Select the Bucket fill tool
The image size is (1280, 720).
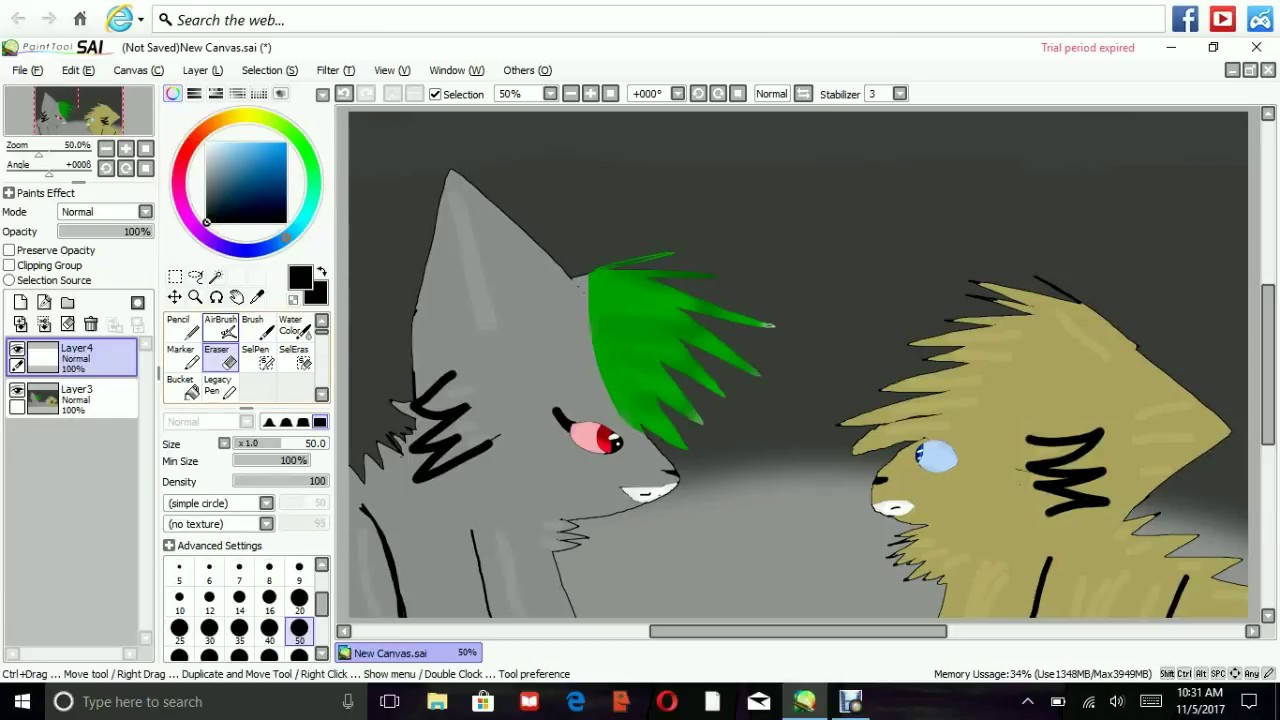pos(183,387)
